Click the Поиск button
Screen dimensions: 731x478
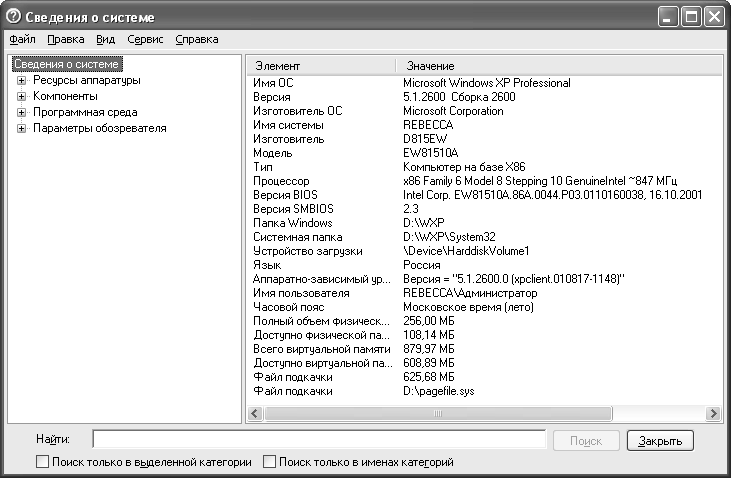pos(586,441)
